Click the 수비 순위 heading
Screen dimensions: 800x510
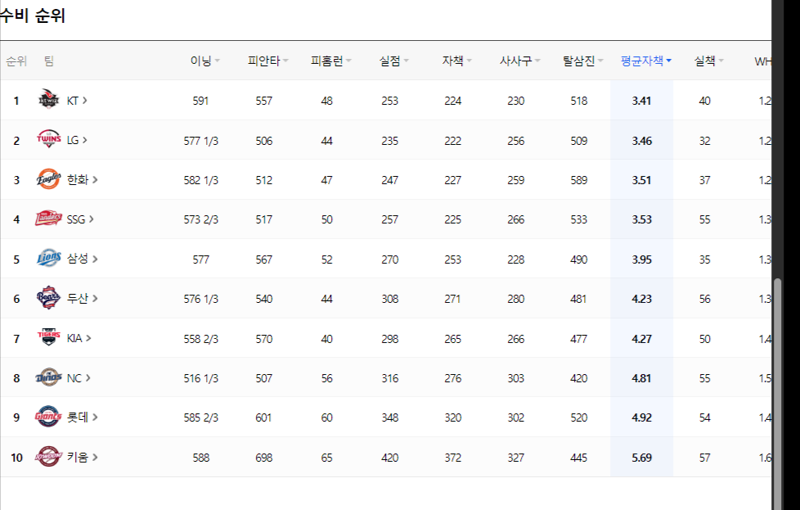[33, 16]
